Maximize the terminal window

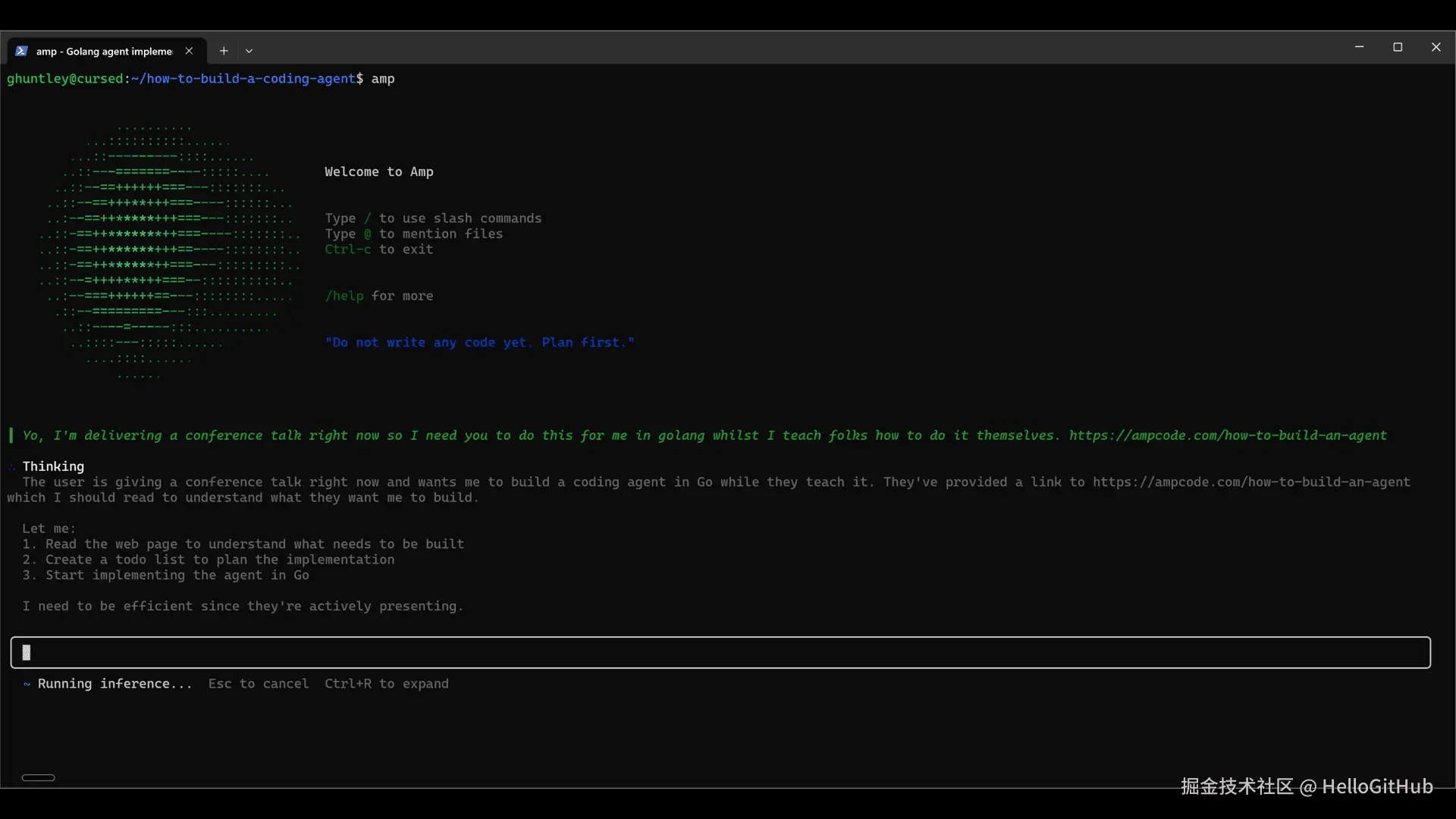tap(1398, 47)
